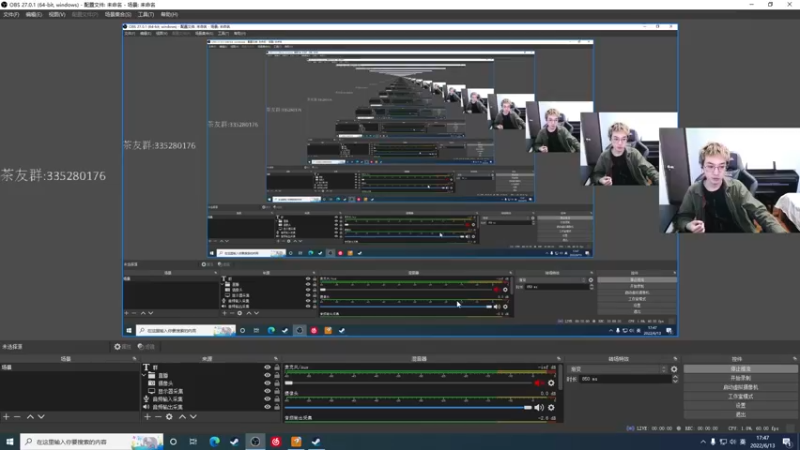The height and width of the screenshot is (450, 800).
Task: Open the File menu
Action: pos(11,15)
